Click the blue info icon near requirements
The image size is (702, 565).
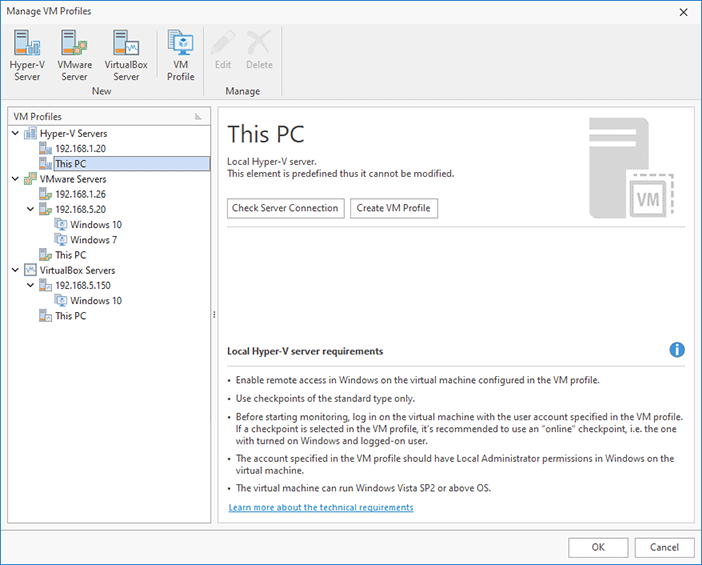(676, 350)
